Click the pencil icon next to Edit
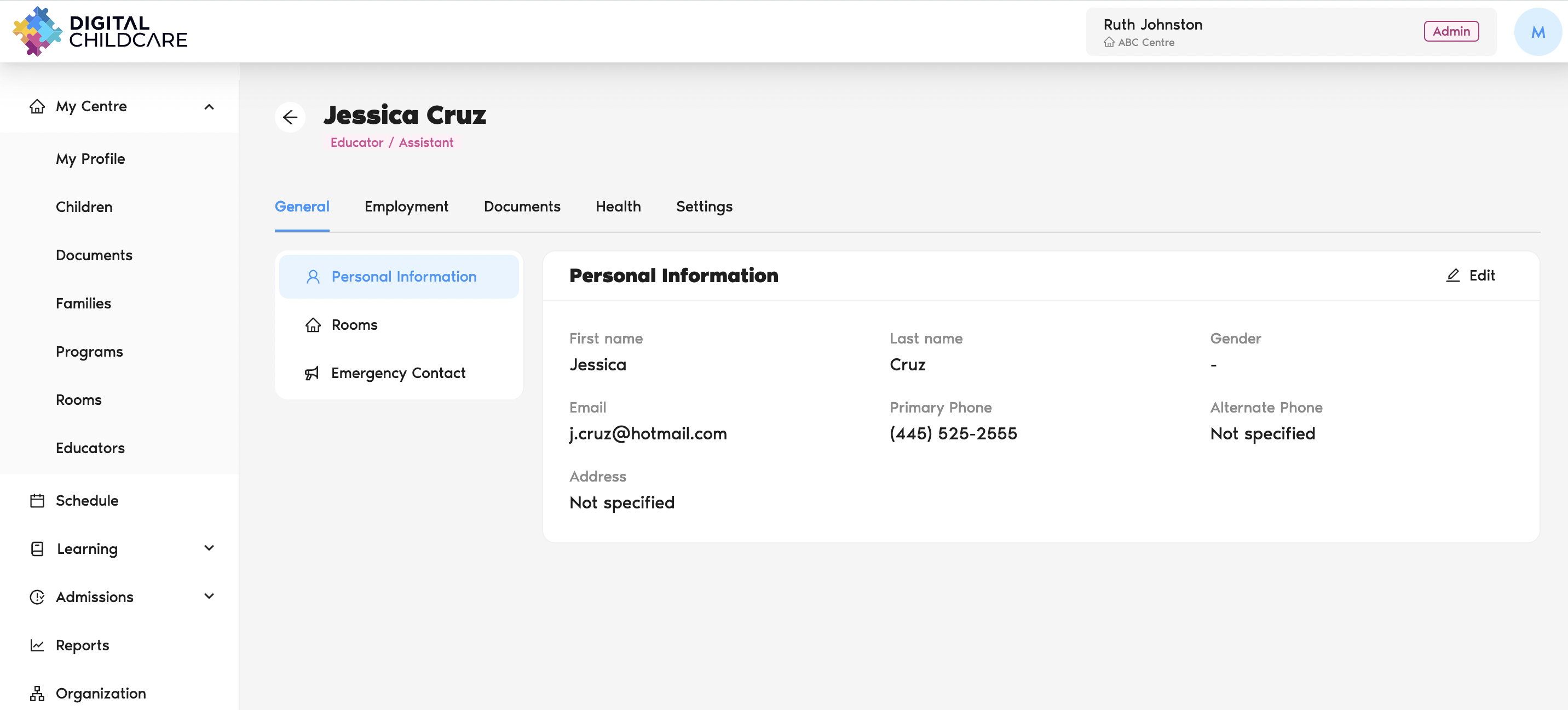The height and width of the screenshot is (710, 1568). coord(1452,275)
